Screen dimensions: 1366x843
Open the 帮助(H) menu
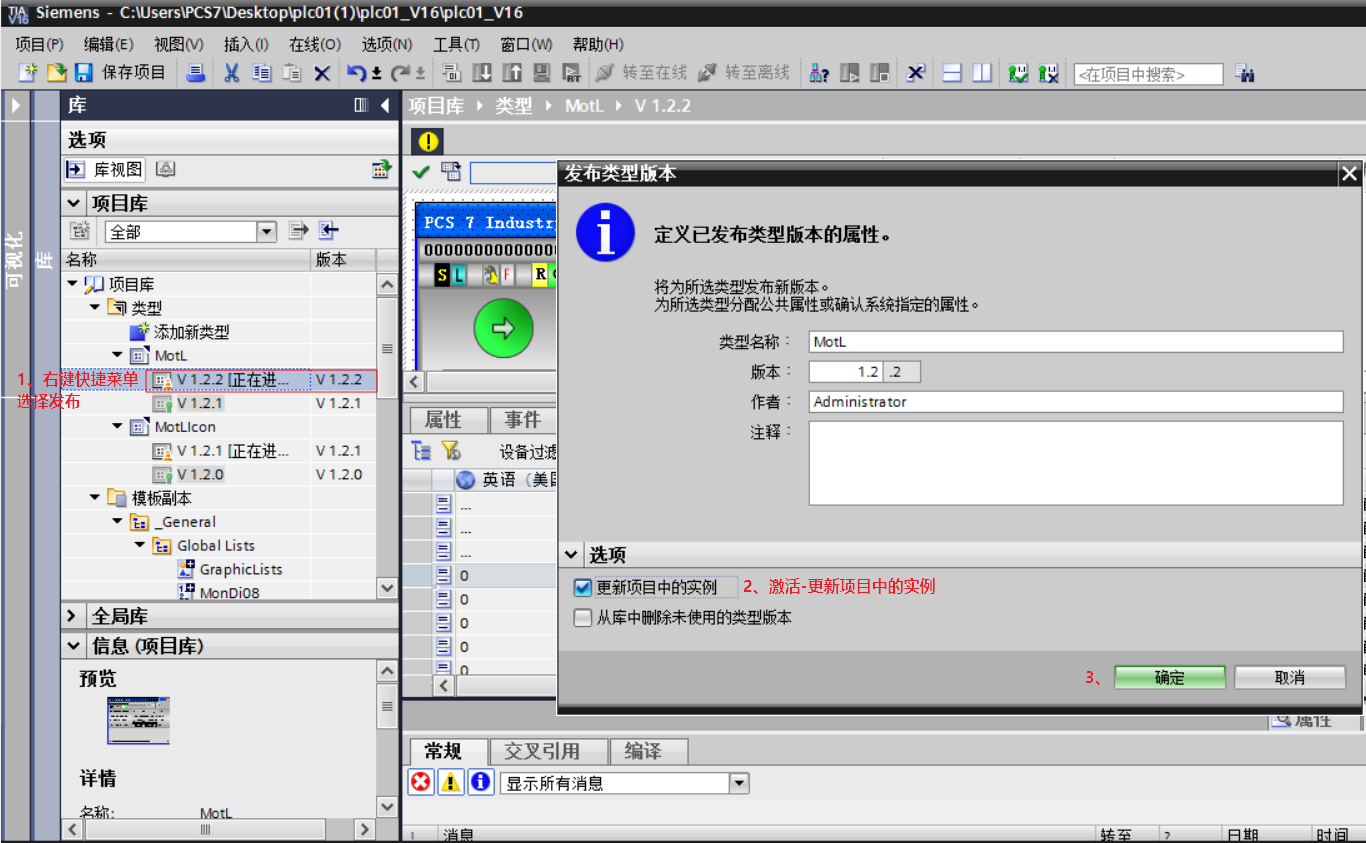click(x=598, y=44)
